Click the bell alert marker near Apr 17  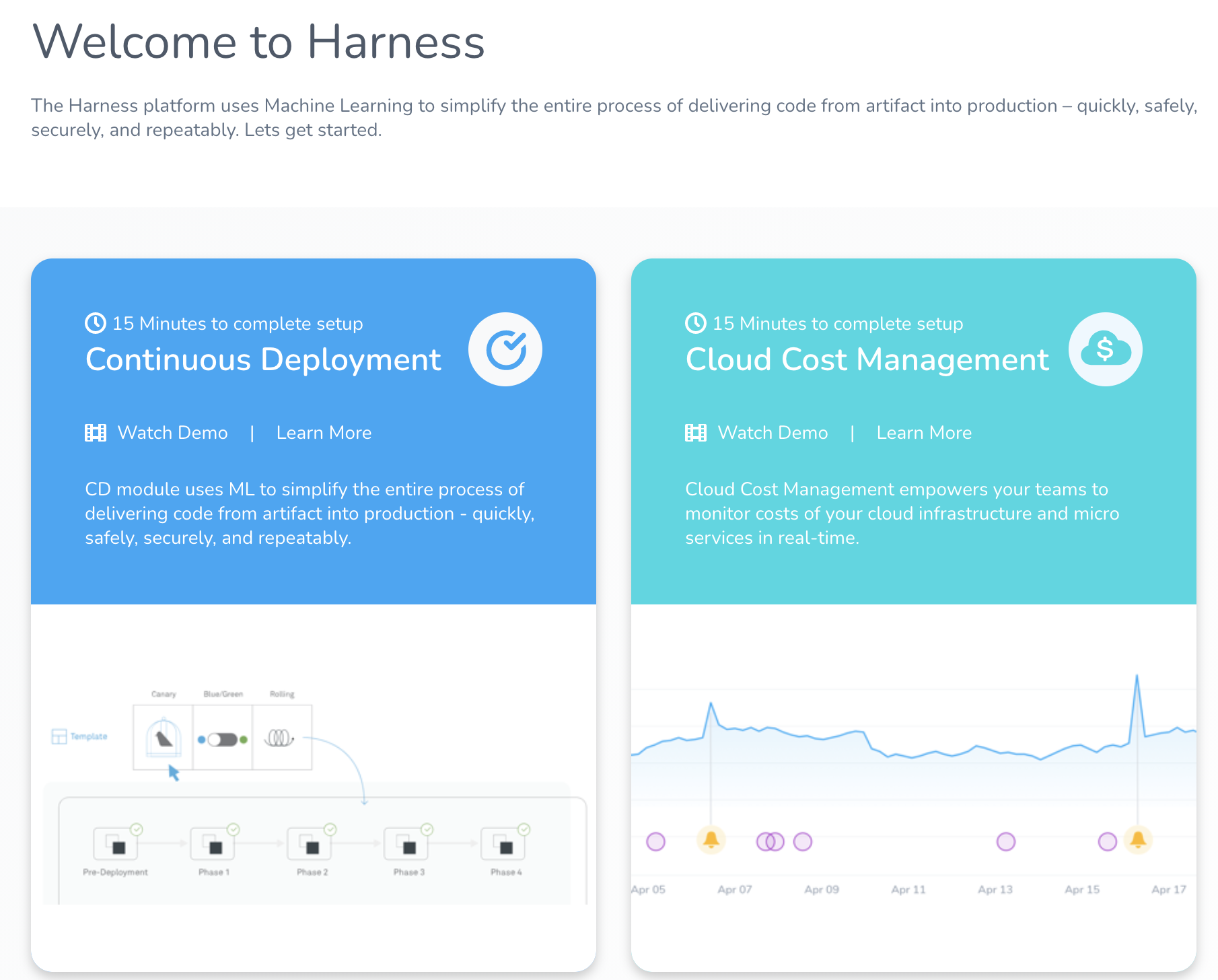[1138, 840]
